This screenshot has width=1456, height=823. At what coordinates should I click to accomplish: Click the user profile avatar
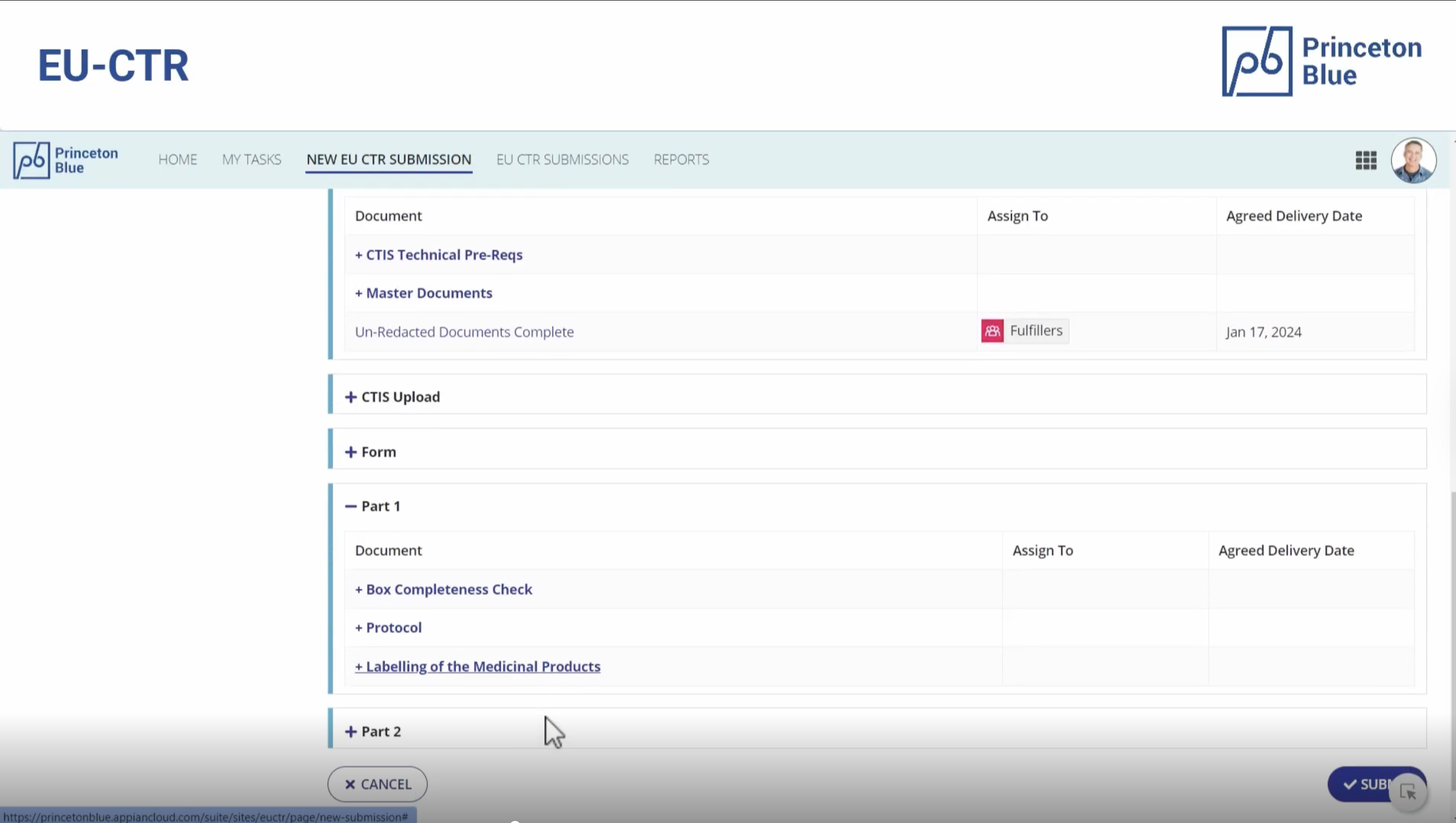1413,161
